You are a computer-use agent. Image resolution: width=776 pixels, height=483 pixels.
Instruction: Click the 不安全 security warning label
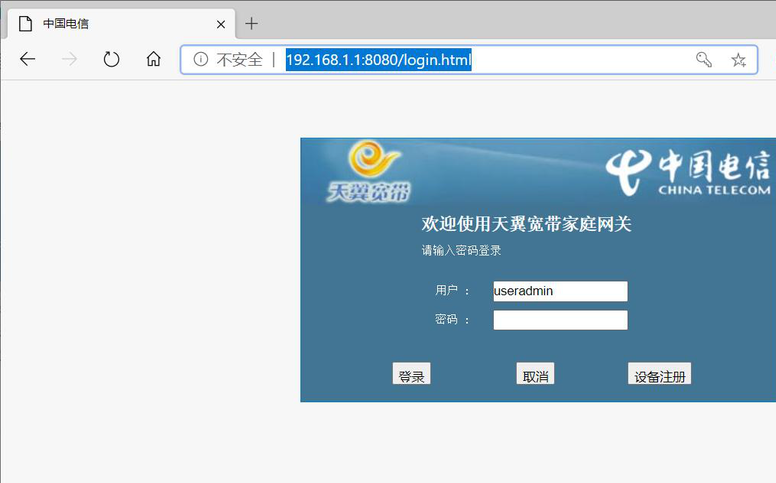point(239,60)
